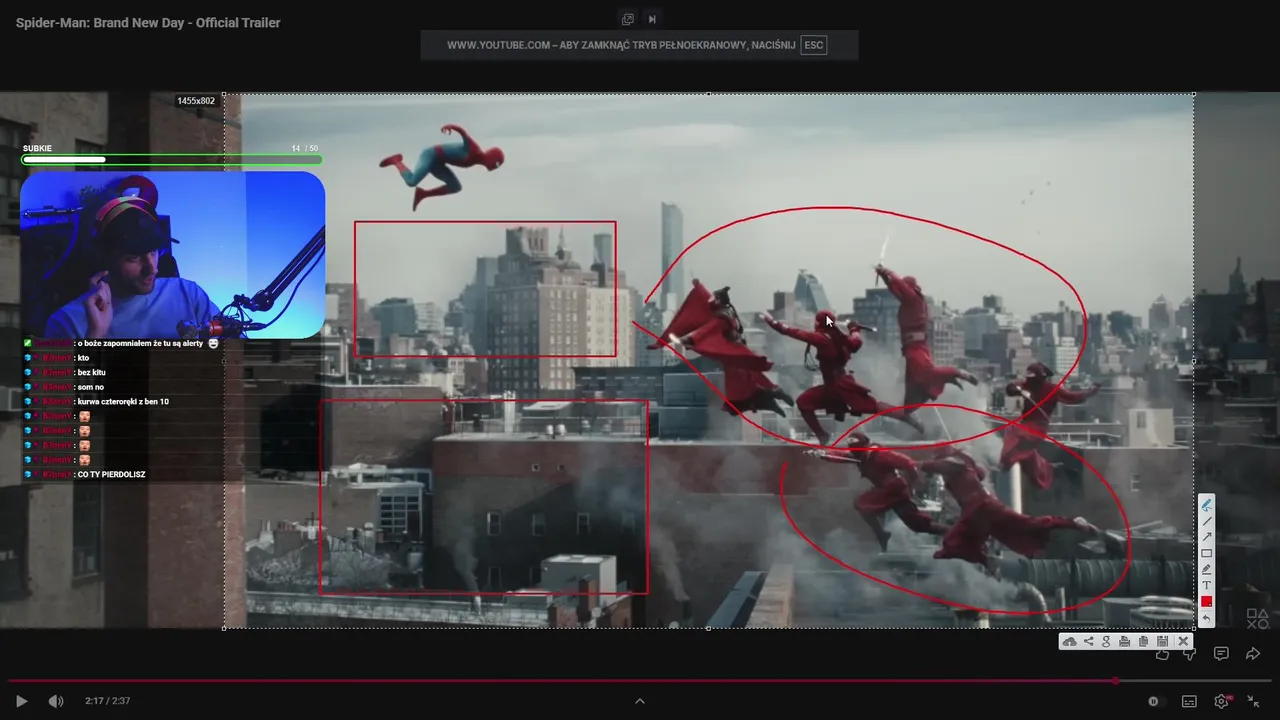Click the ESC key hint button
Screen dimensions: 1280x720
click(814, 45)
